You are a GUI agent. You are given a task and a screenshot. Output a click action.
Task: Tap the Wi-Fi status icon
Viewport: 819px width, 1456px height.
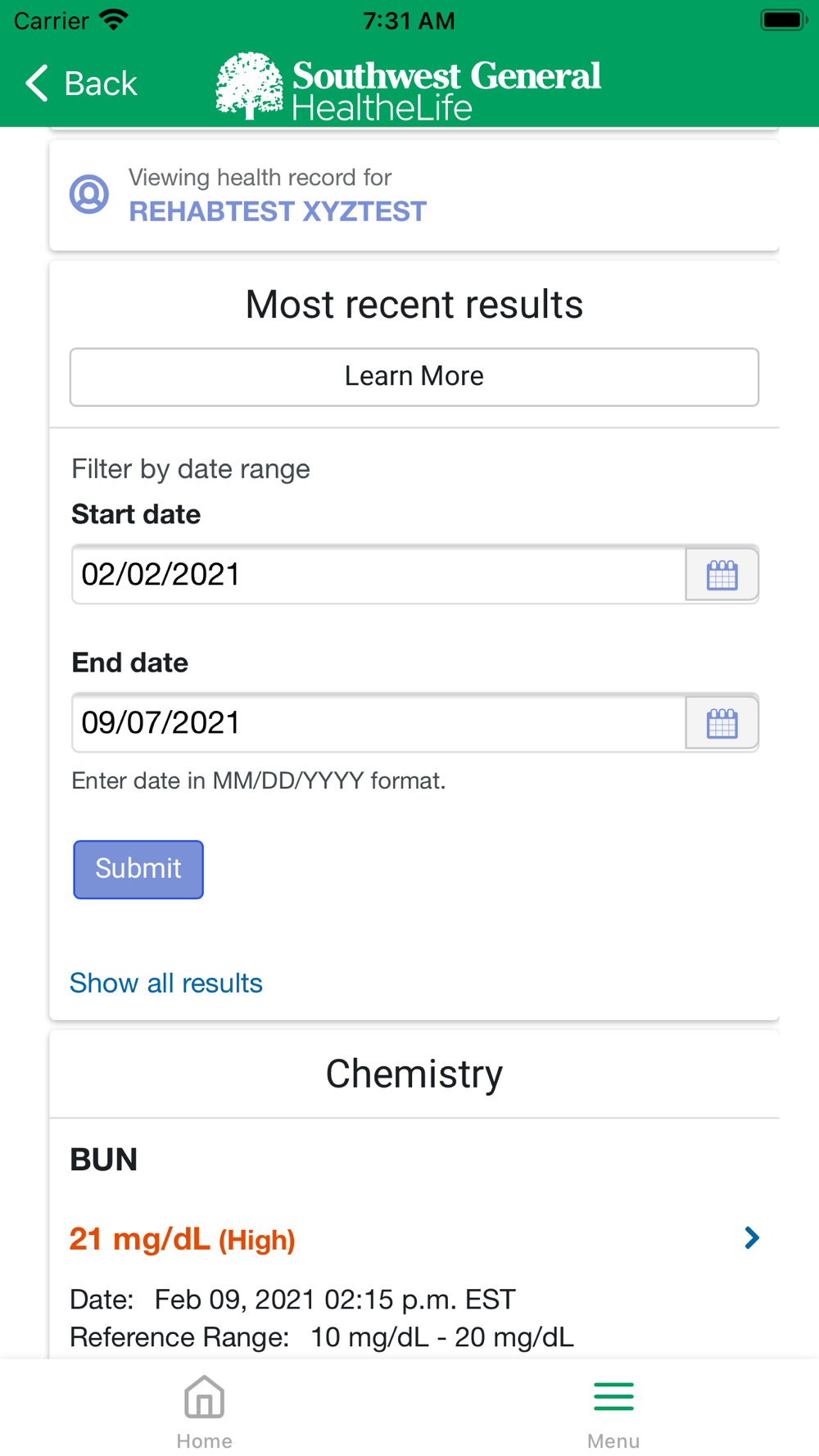[114, 20]
